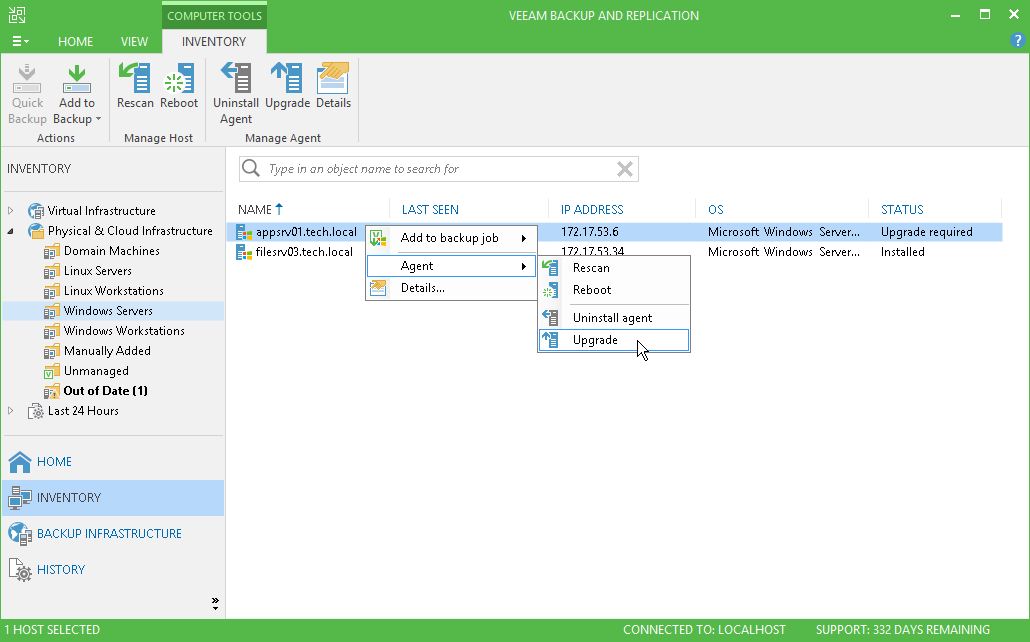Click the Installed status cell
Screen dimensions: 1030x642
(903, 252)
